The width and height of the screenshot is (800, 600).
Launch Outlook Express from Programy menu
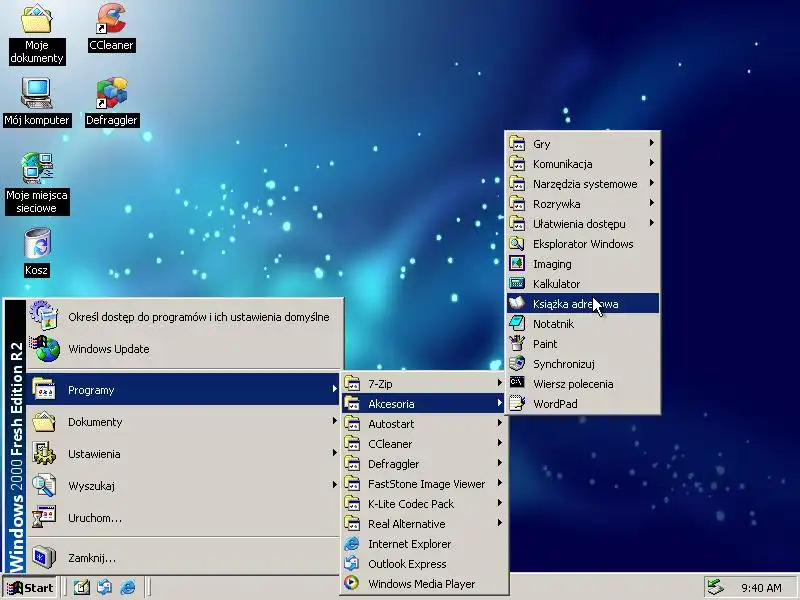(424, 564)
